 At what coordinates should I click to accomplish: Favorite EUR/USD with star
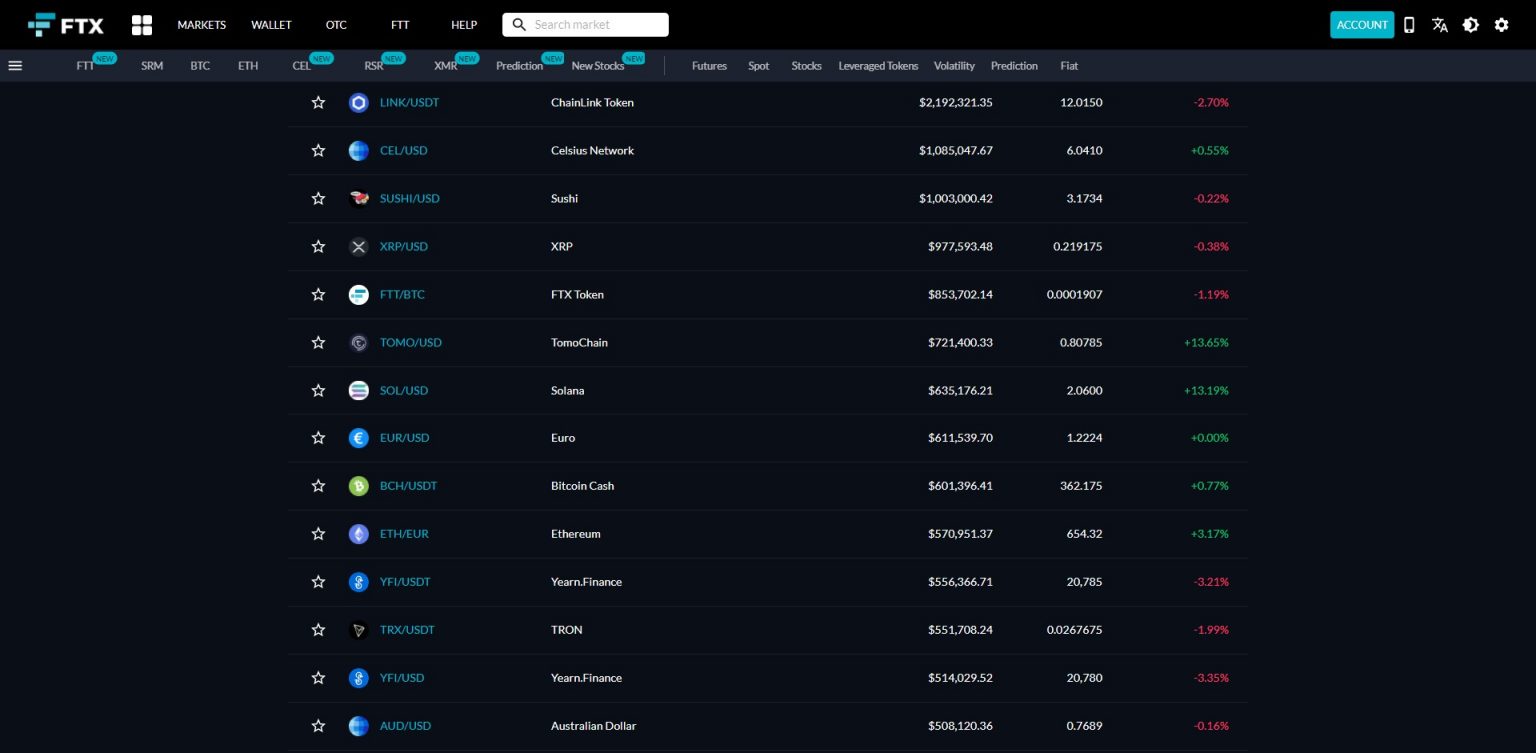click(x=318, y=438)
